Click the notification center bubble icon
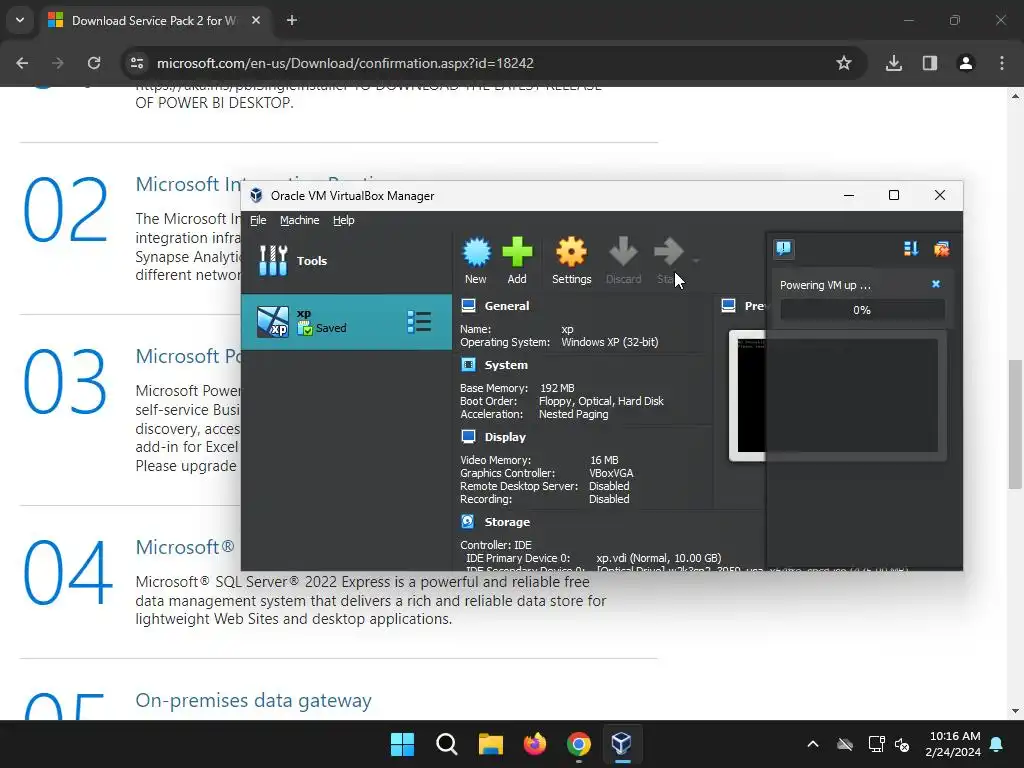The width and height of the screenshot is (1024, 768). tap(784, 248)
